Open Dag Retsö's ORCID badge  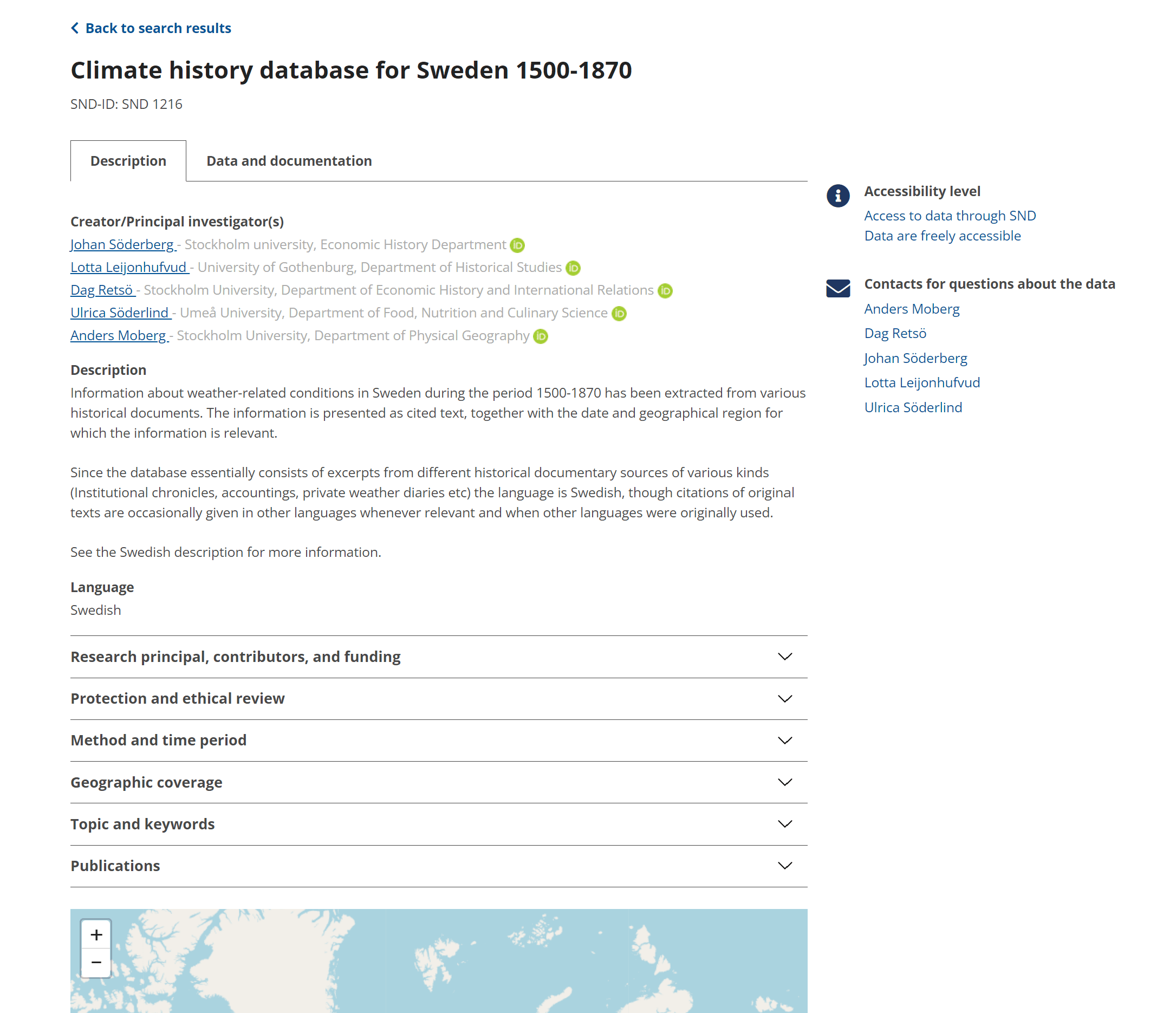click(665, 290)
